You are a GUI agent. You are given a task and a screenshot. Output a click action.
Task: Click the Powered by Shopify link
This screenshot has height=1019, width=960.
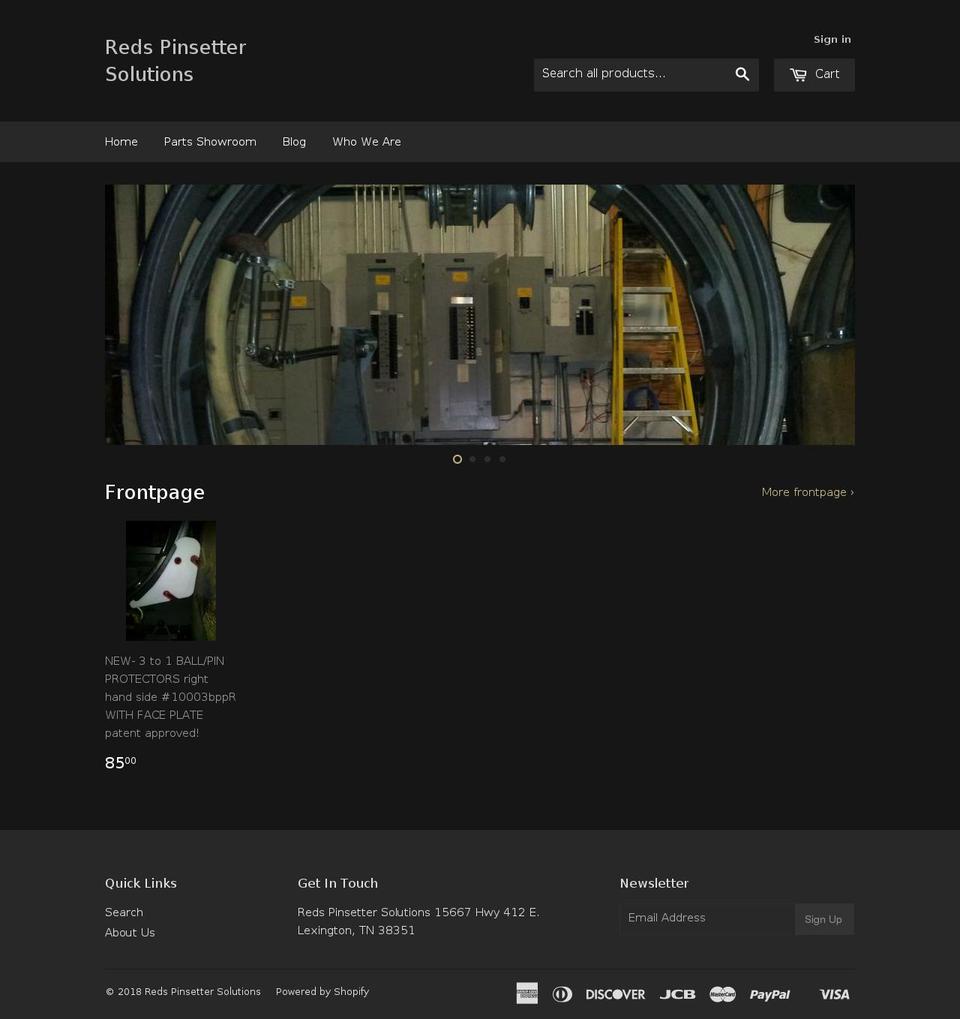[x=322, y=991]
